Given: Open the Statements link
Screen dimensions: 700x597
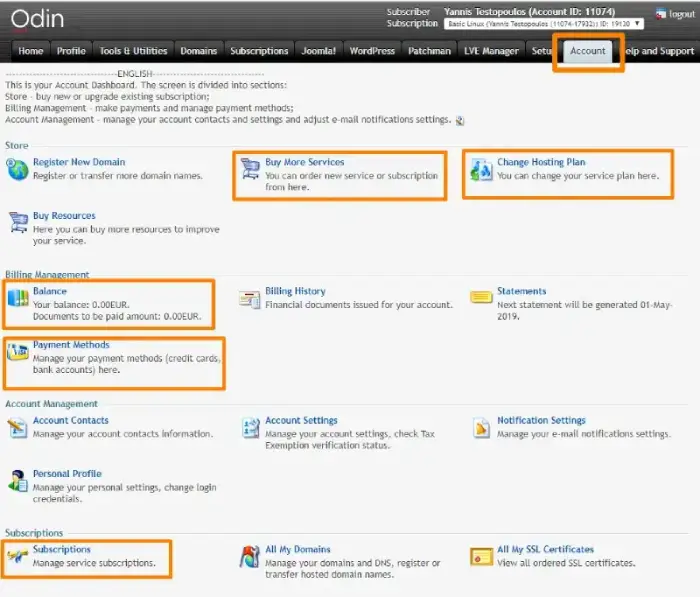Looking at the screenshot, I should pyautogui.click(x=522, y=291).
